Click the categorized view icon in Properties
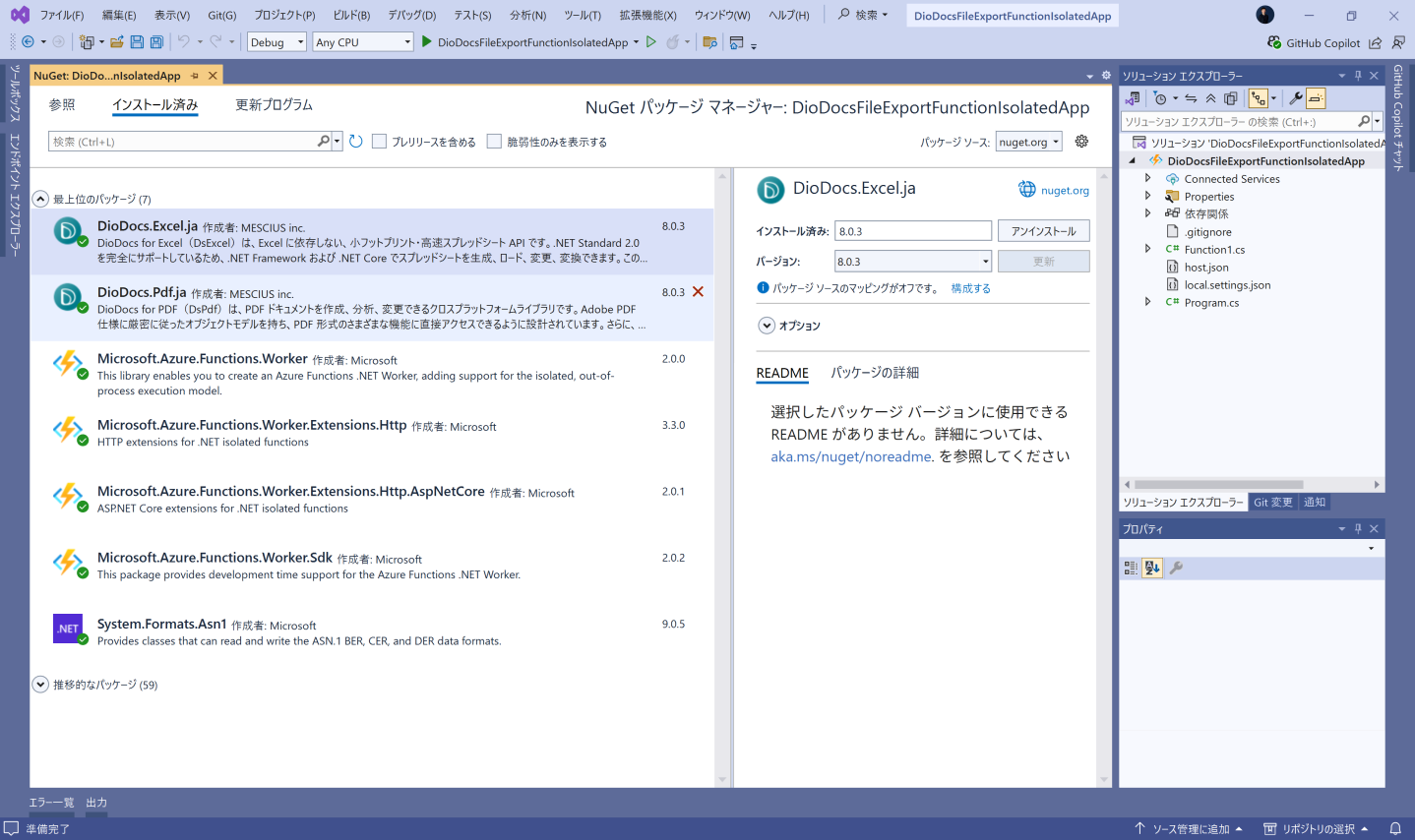The image size is (1415, 840). tap(1131, 568)
